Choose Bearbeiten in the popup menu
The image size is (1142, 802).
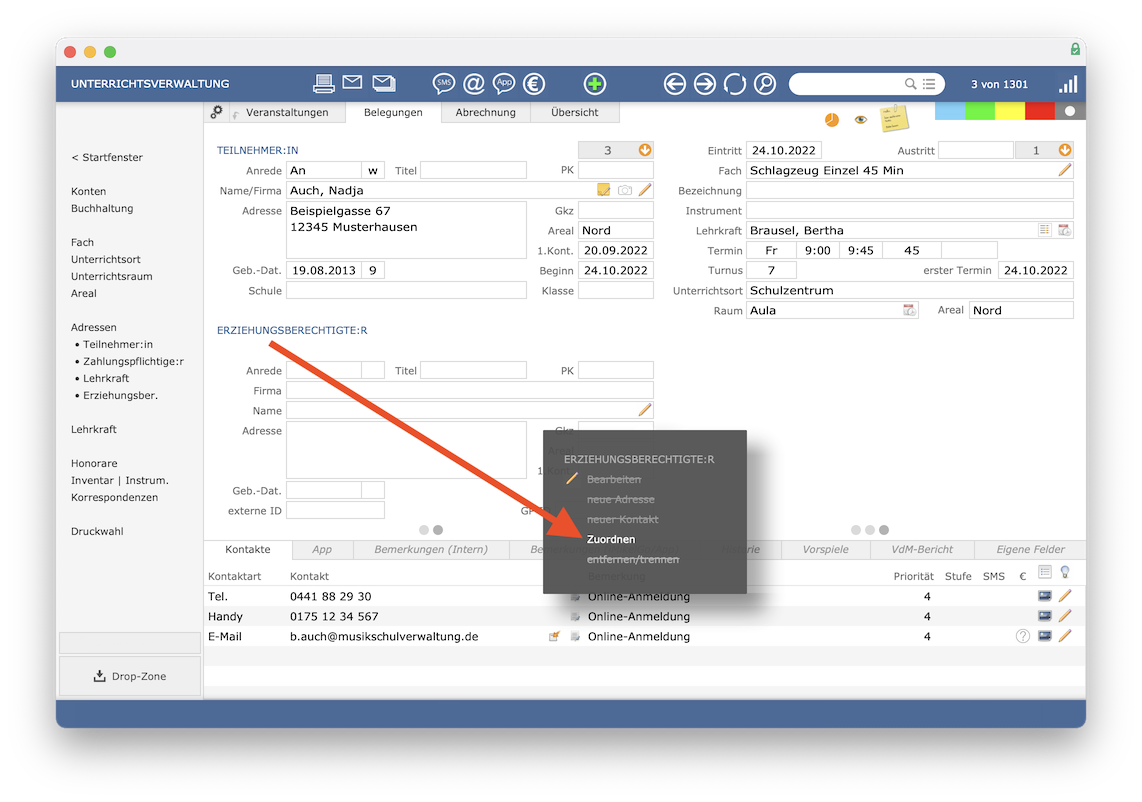tap(614, 479)
